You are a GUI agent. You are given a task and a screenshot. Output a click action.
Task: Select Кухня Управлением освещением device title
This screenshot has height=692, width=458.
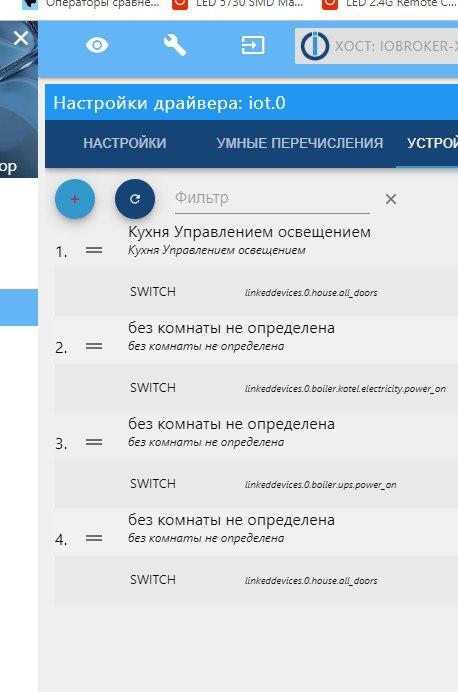tap(249, 232)
